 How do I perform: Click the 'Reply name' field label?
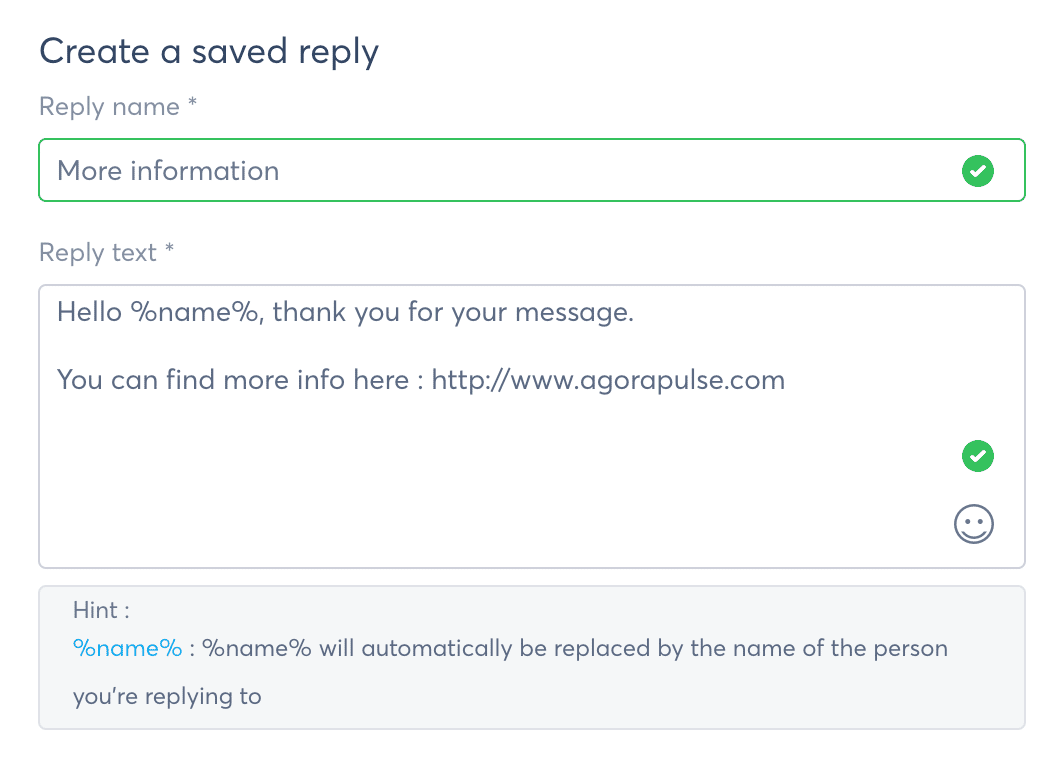109,107
